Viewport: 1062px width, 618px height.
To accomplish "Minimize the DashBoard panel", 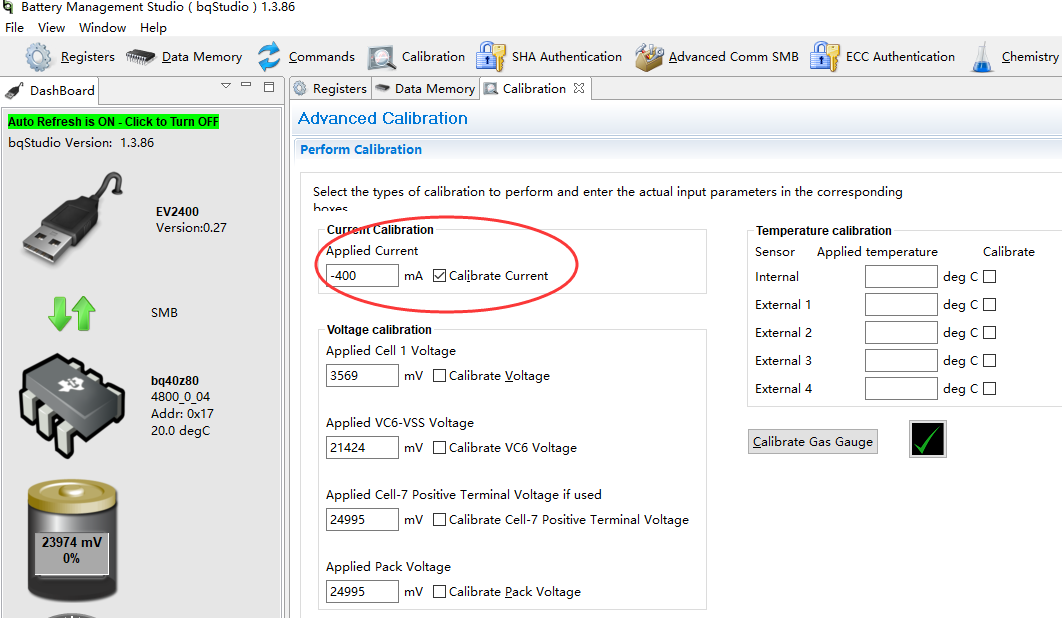I will pyautogui.click(x=248, y=87).
